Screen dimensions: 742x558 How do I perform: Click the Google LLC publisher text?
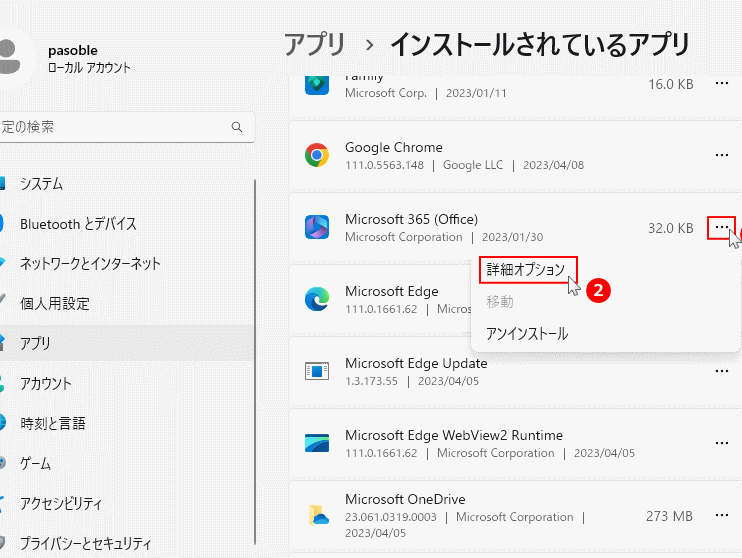[473, 165]
